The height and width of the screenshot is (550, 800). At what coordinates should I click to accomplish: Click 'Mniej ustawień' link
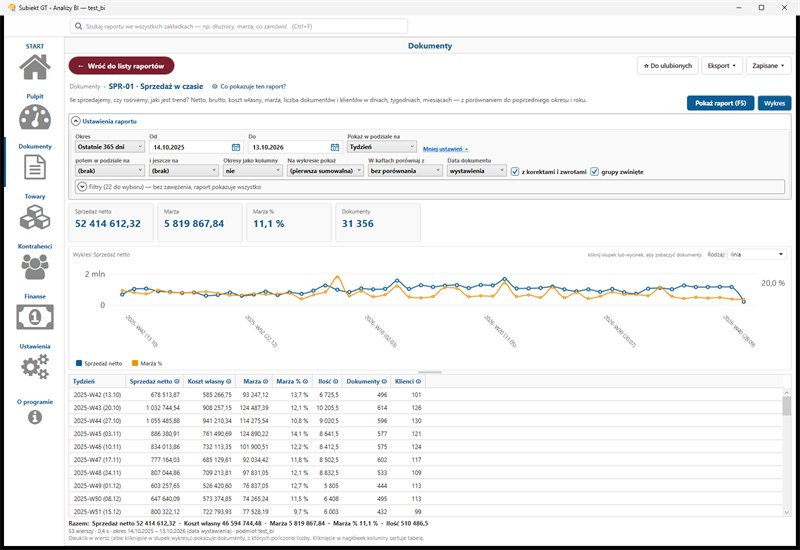click(x=445, y=149)
